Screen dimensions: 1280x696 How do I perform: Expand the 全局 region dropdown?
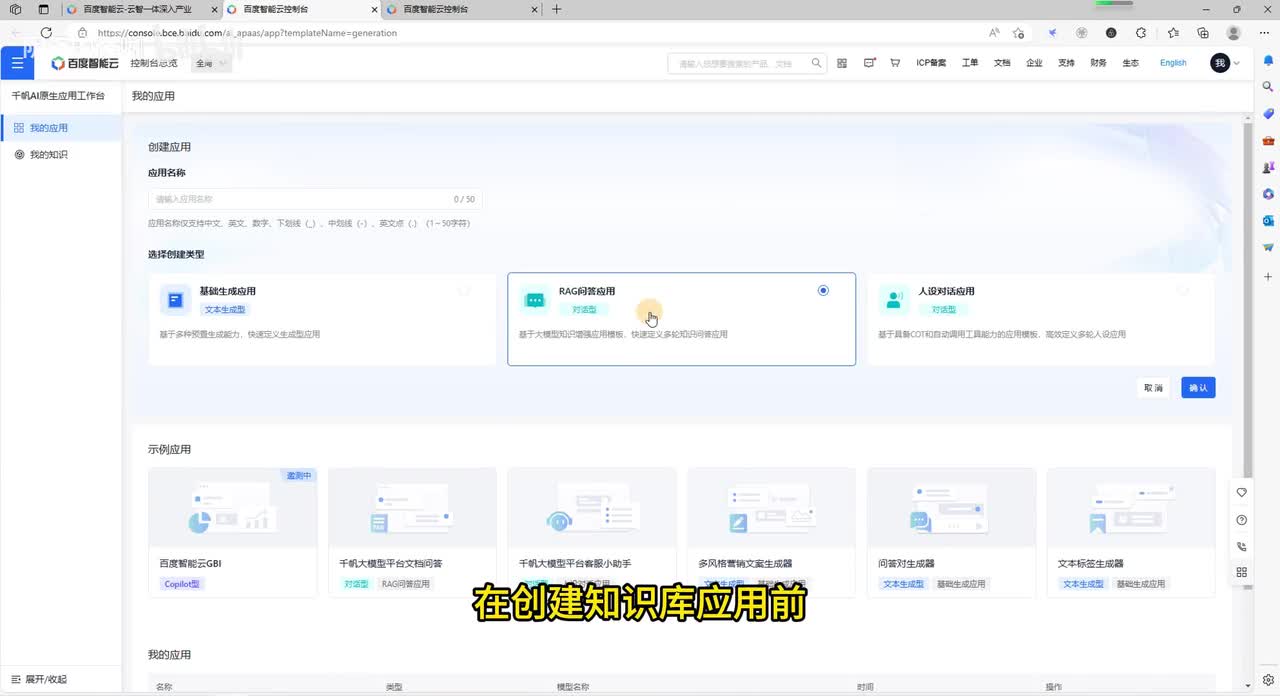click(210, 63)
